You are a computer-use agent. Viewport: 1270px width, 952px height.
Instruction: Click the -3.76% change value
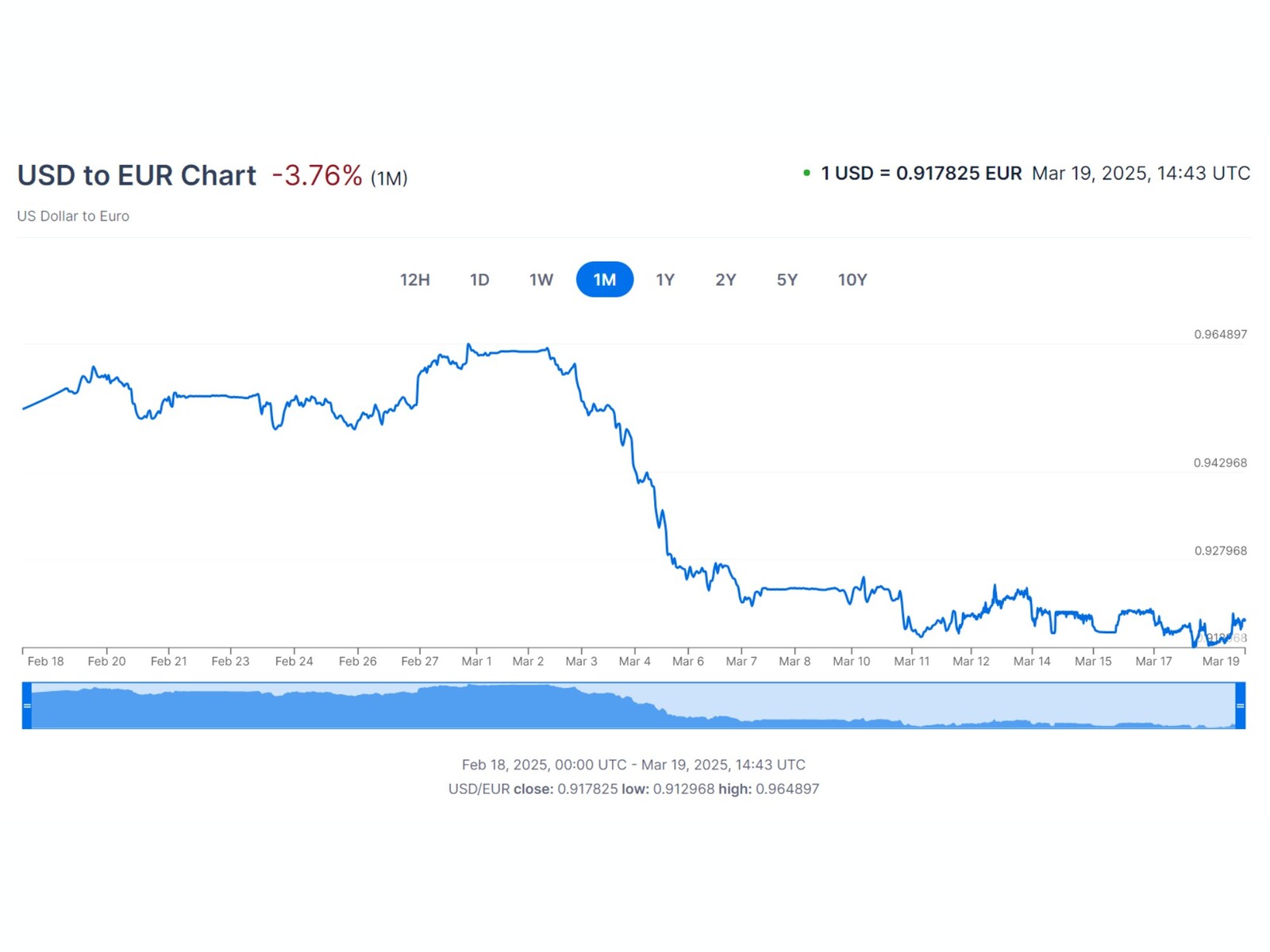coord(317,175)
